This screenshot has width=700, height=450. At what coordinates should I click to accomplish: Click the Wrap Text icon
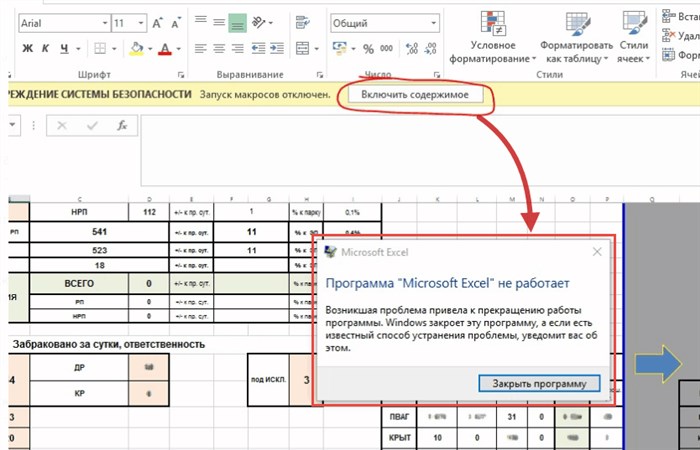point(303,22)
